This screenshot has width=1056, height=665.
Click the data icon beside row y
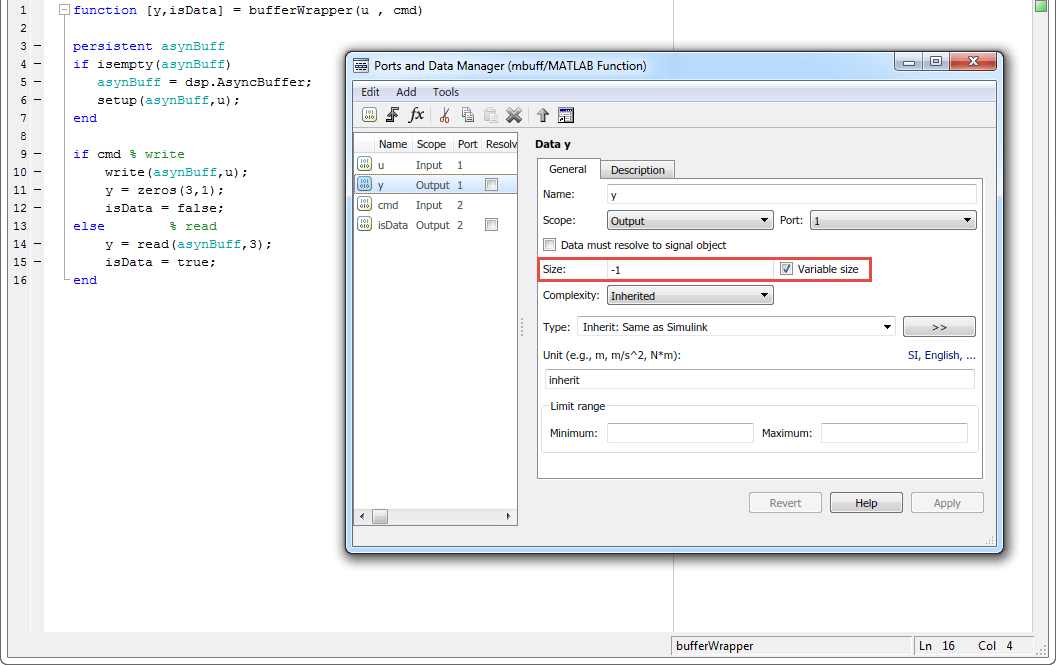[x=364, y=184]
